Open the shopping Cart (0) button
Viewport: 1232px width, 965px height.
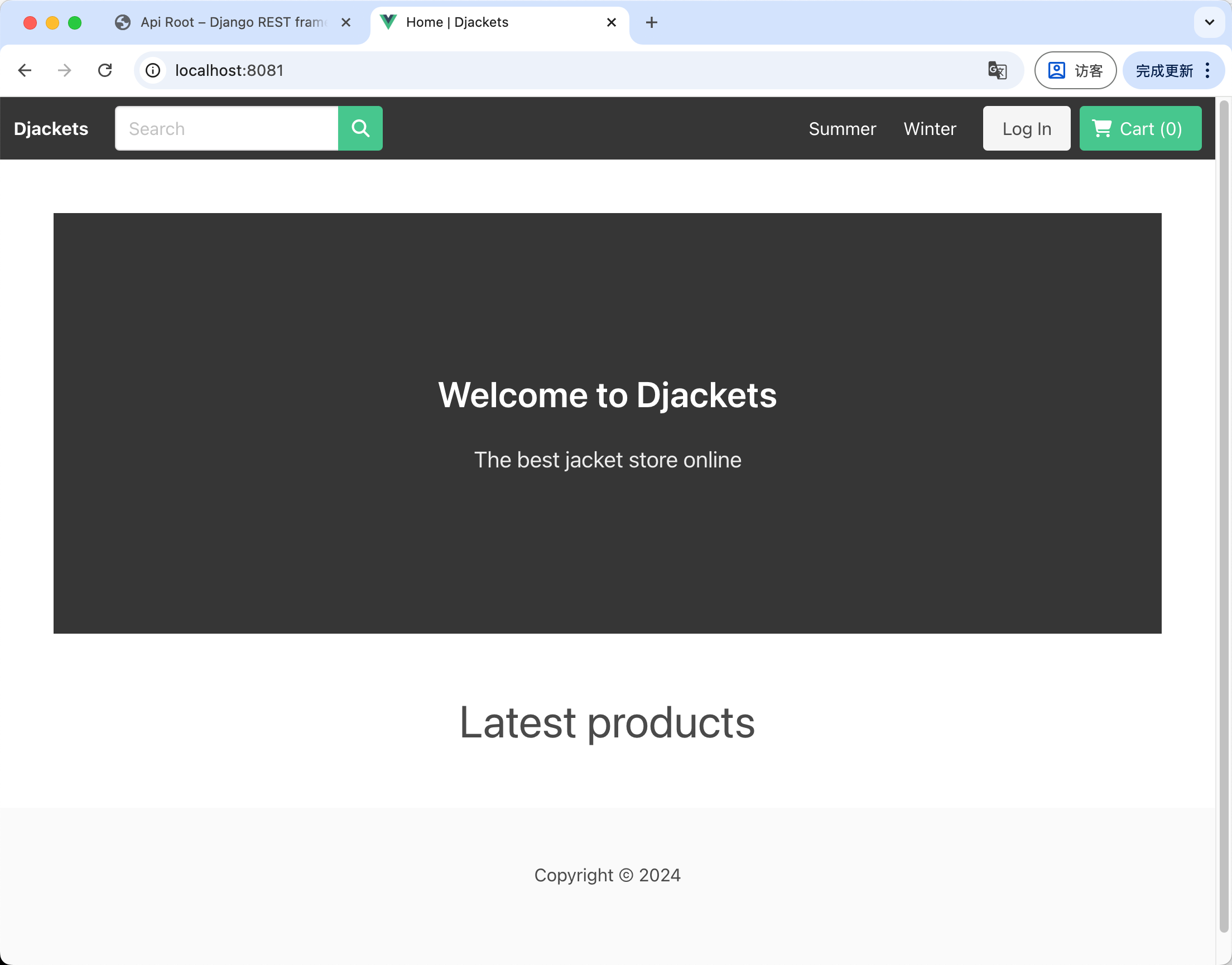(1140, 128)
